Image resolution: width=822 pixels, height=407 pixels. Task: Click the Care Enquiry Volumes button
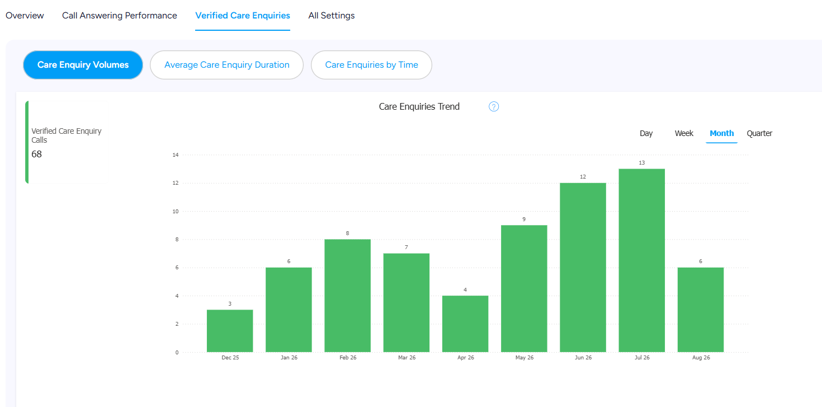(x=83, y=65)
